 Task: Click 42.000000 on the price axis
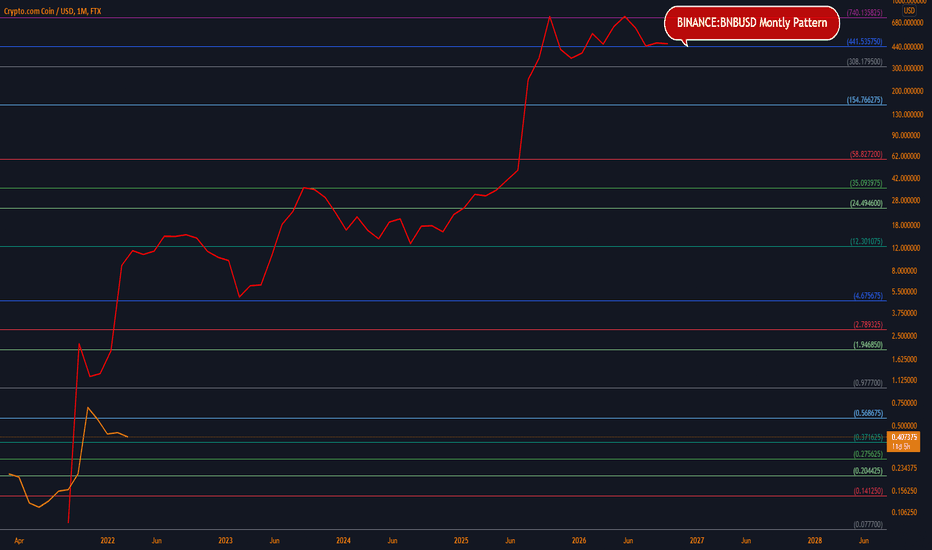(908, 178)
